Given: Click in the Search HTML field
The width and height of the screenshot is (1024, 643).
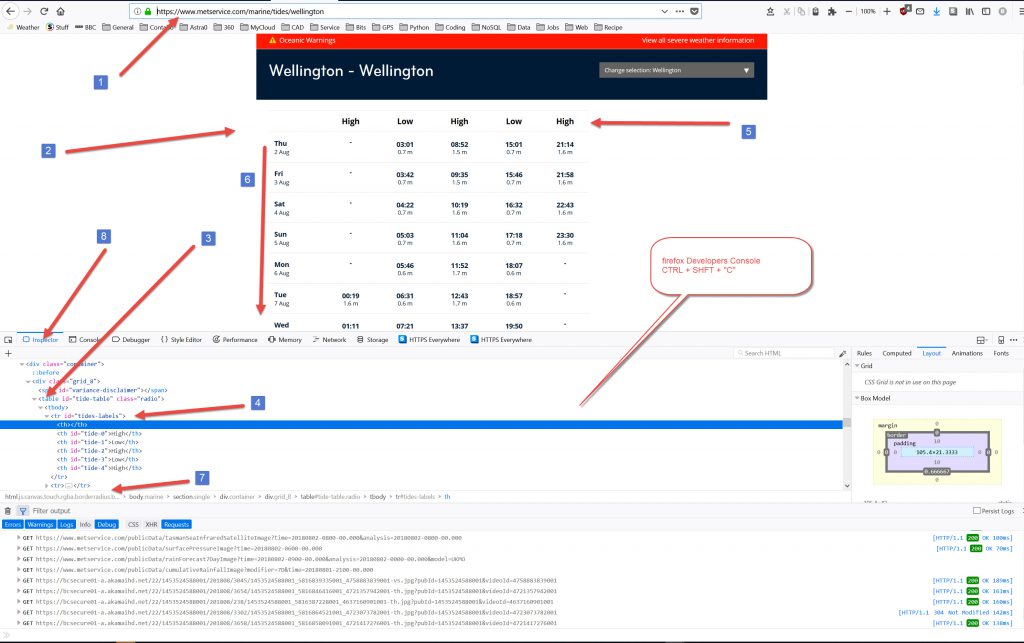Looking at the screenshot, I should [787, 353].
